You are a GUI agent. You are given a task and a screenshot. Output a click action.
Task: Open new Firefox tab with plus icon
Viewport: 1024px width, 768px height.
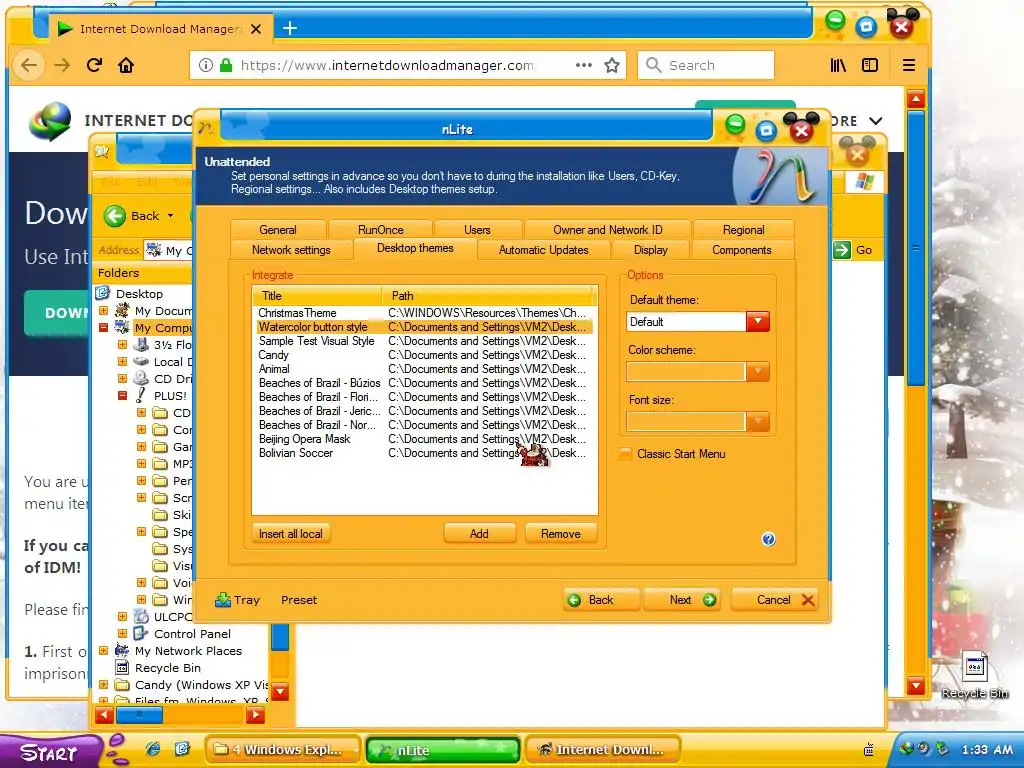coord(290,28)
